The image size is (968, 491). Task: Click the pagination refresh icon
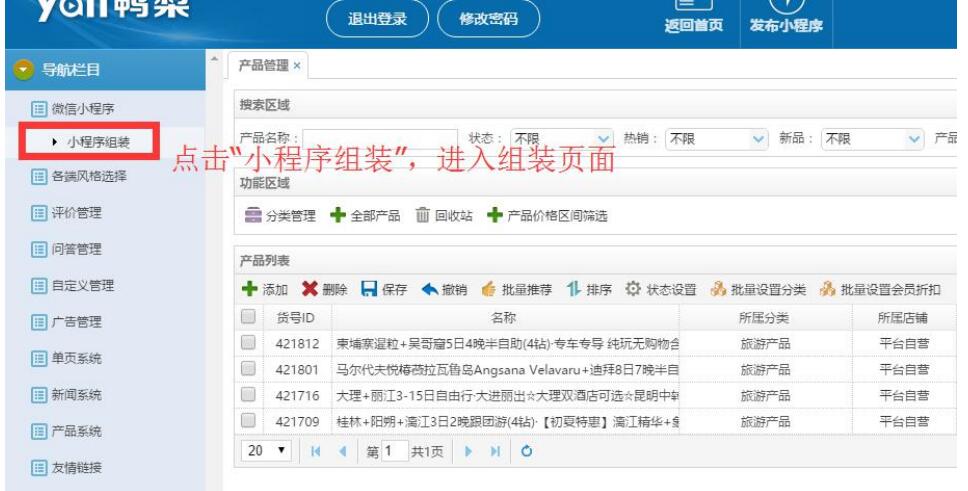point(526,452)
